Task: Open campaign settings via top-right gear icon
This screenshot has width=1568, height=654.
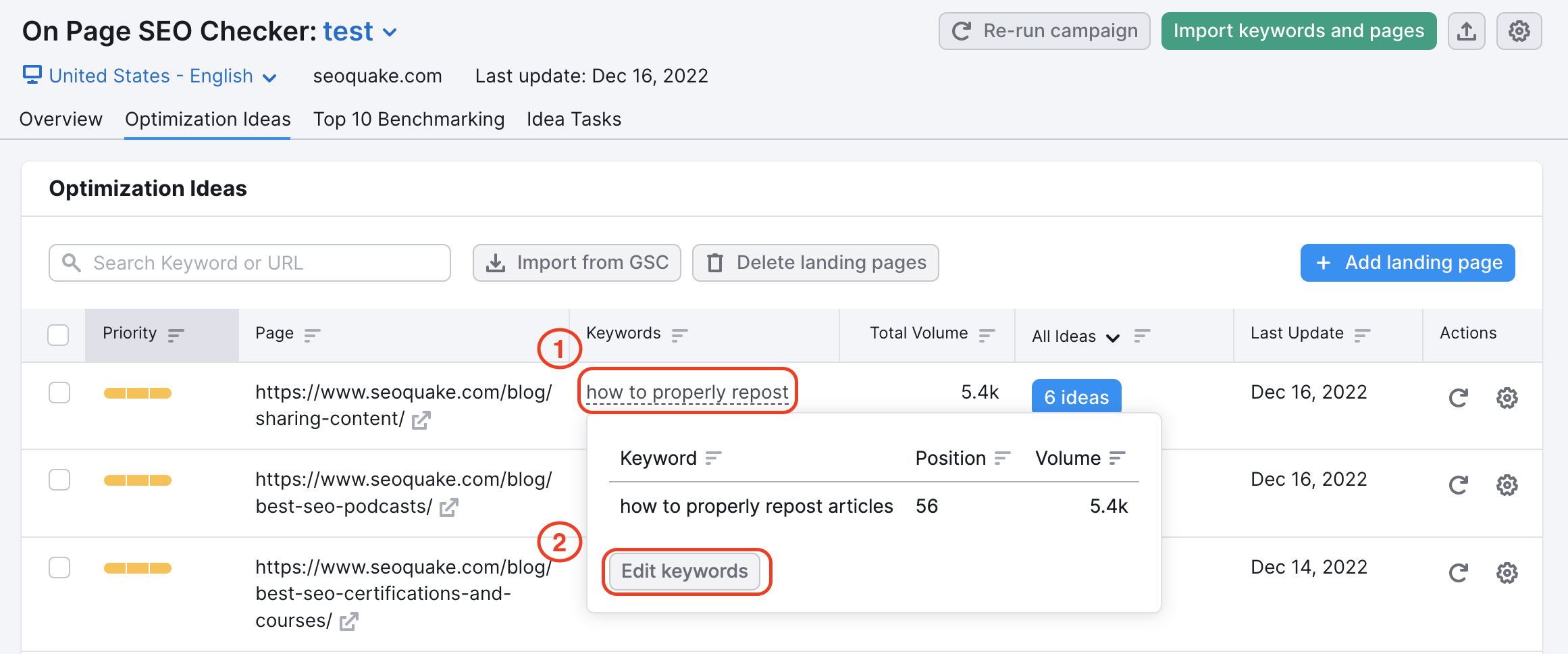Action: click(1519, 30)
